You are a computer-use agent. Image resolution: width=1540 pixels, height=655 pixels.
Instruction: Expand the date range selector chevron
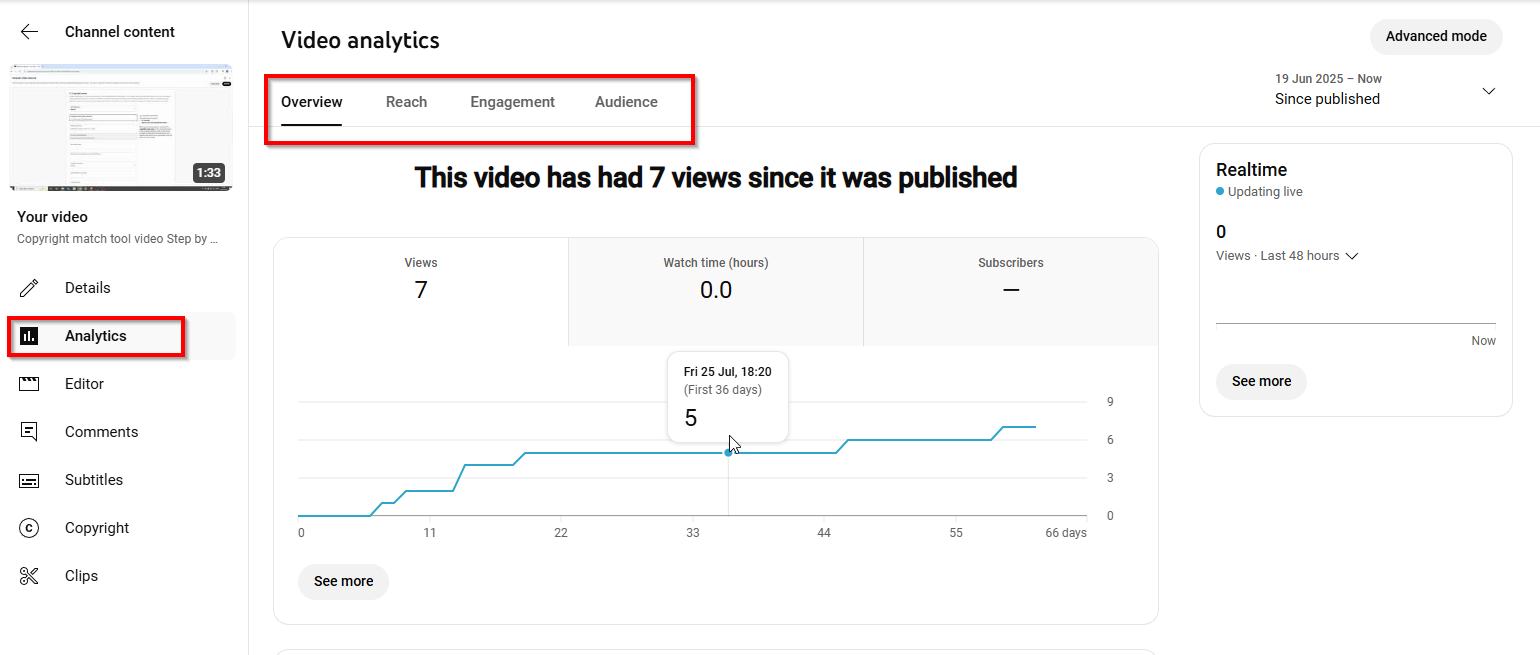(x=1489, y=90)
